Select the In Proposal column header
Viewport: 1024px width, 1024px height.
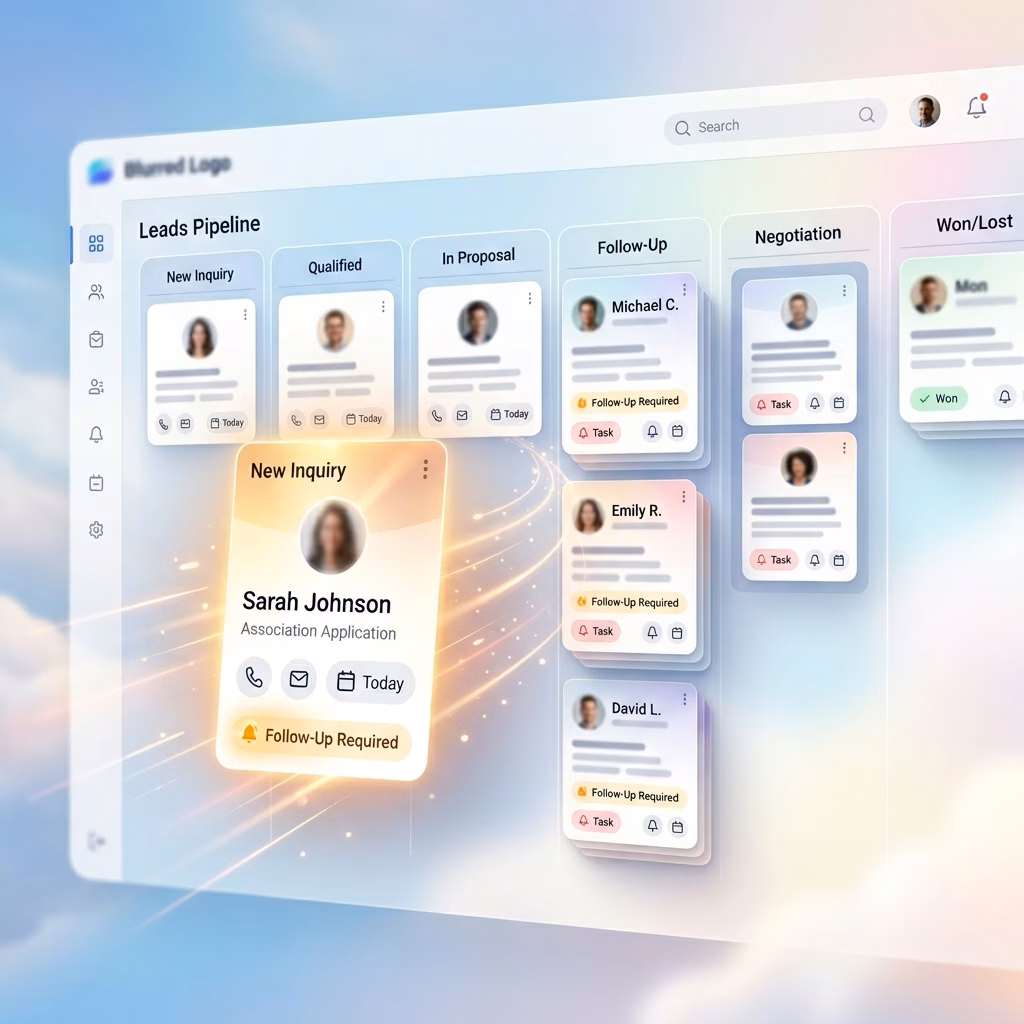(x=478, y=257)
